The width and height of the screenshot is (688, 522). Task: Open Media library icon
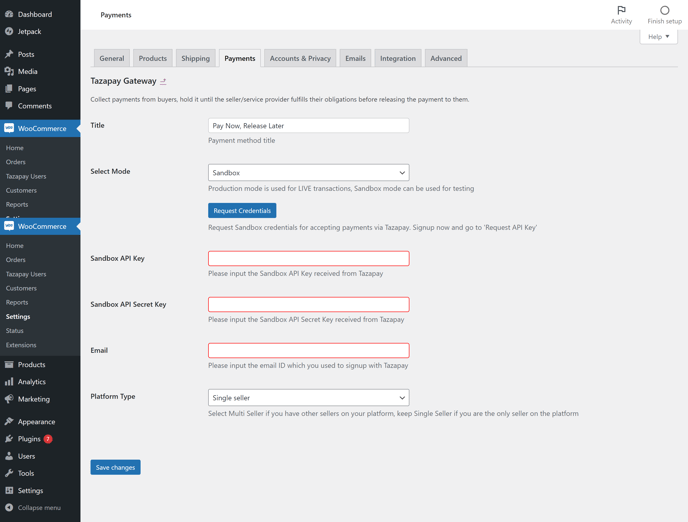tap(9, 71)
